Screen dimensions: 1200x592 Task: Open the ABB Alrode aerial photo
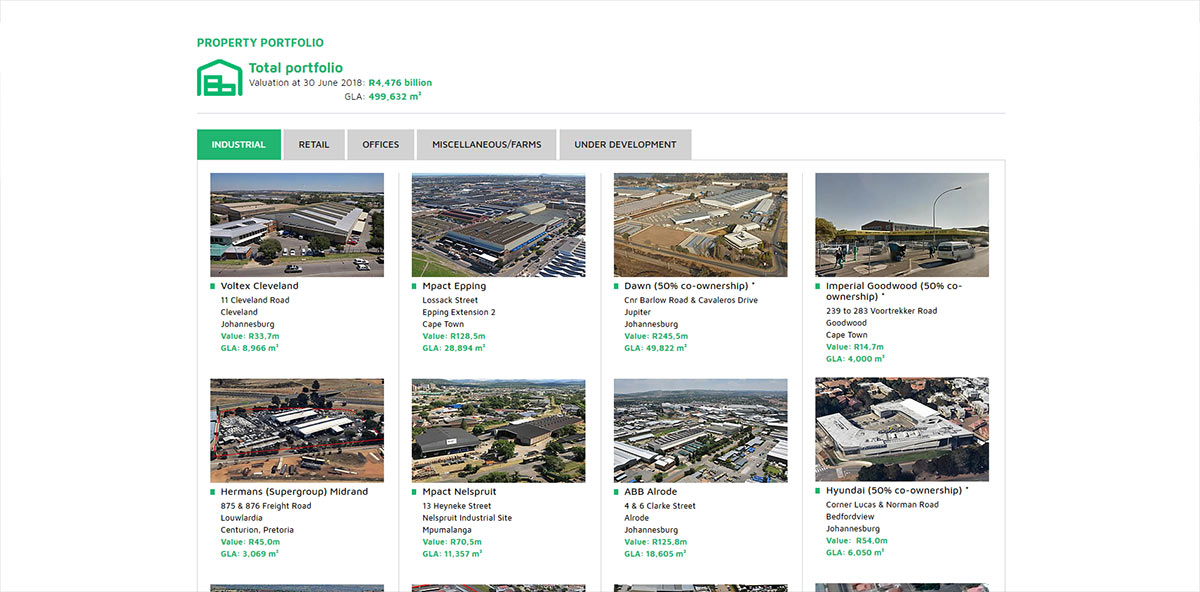tap(700, 430)
